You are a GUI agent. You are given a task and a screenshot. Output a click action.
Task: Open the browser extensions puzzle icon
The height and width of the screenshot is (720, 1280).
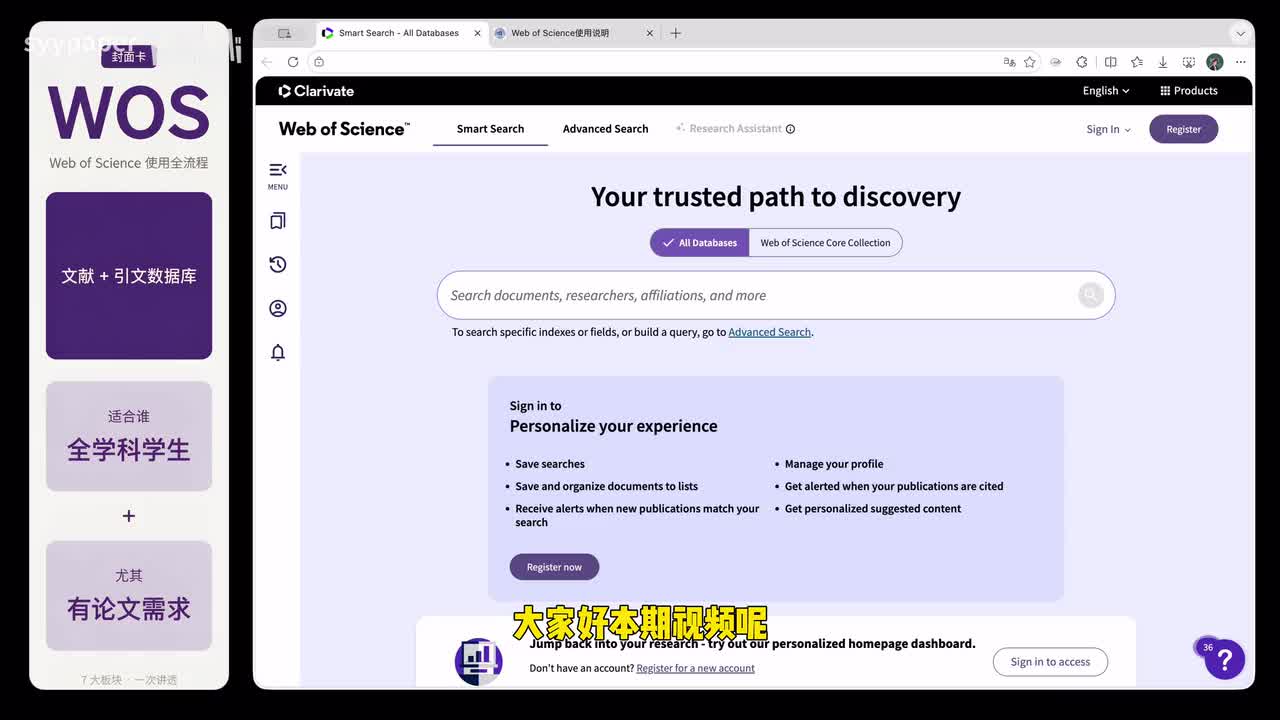pos(1082,62)
